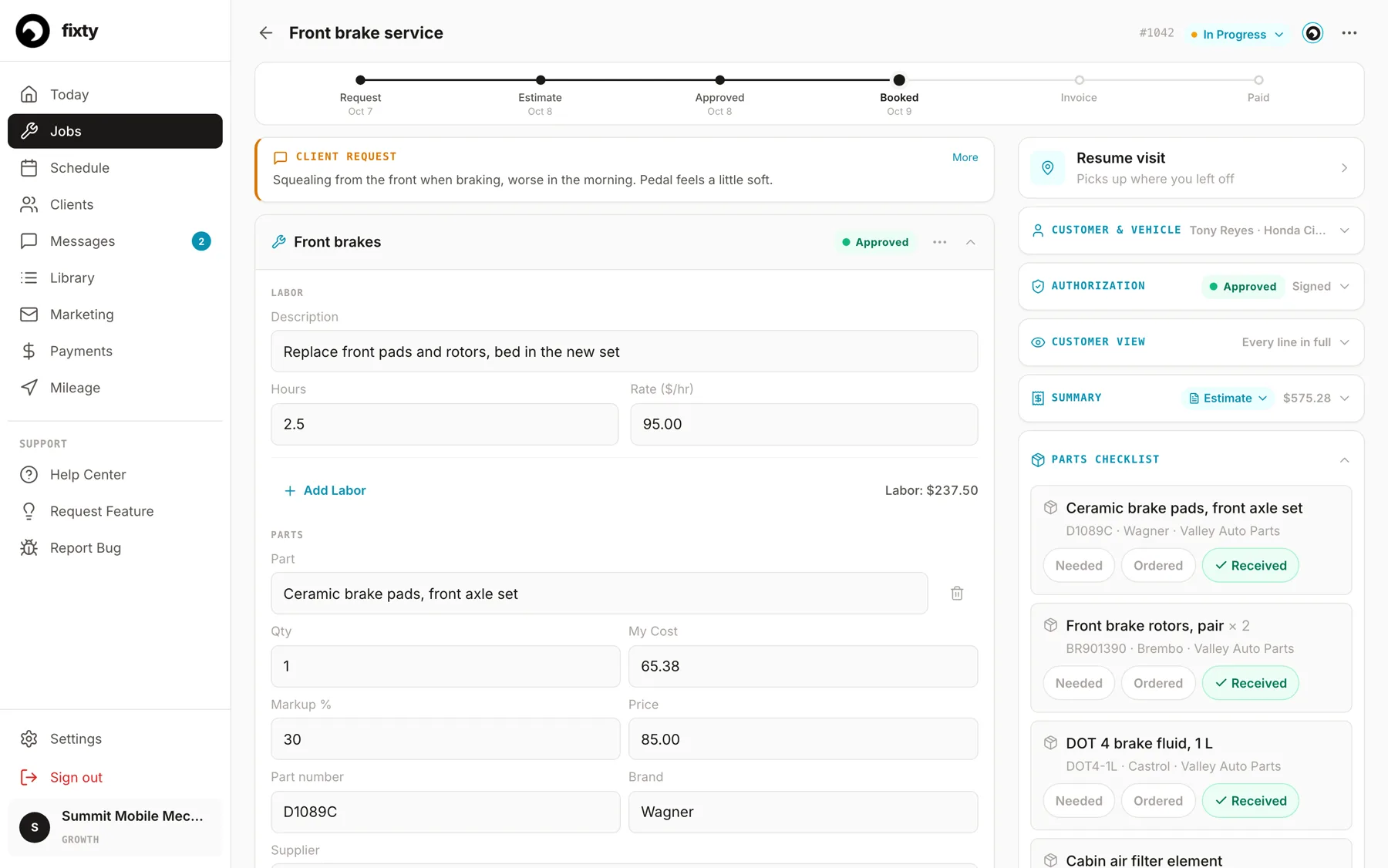This screenshot has width=1388, height=868.
Task: Click package icon for Cabin air filter
Action: (x=1050, y=860)
